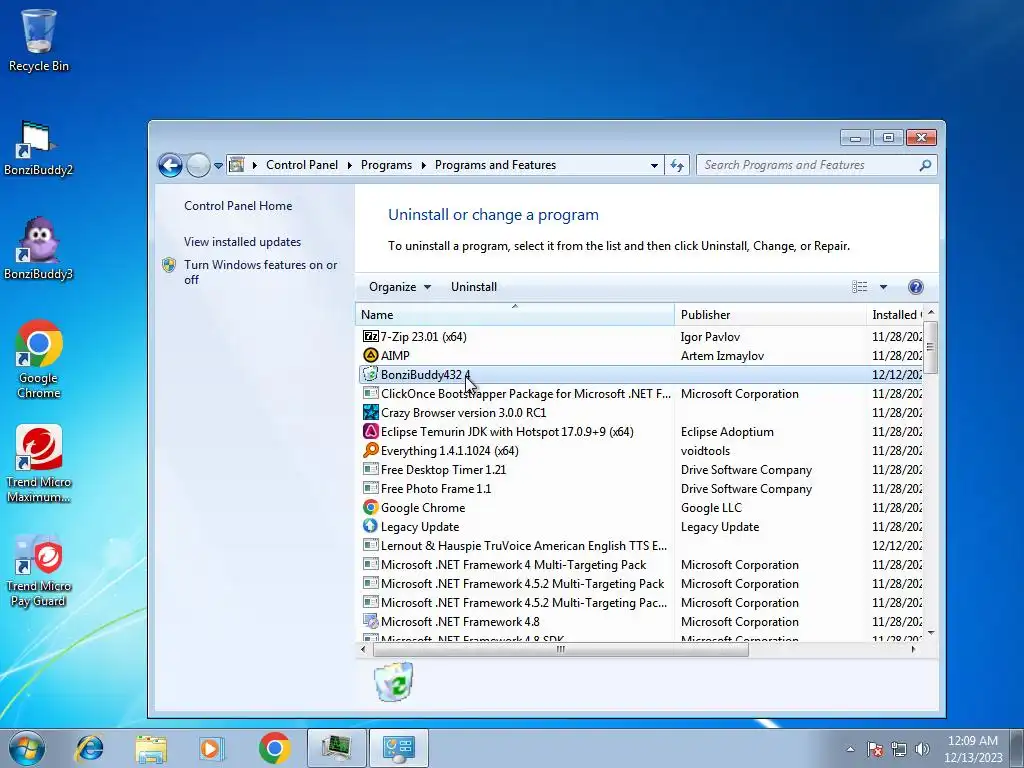Viewport: 1024px width, 768px height.
Task: Select Lernout & Hauspie TruVoice row
Action: pos(640,545)
